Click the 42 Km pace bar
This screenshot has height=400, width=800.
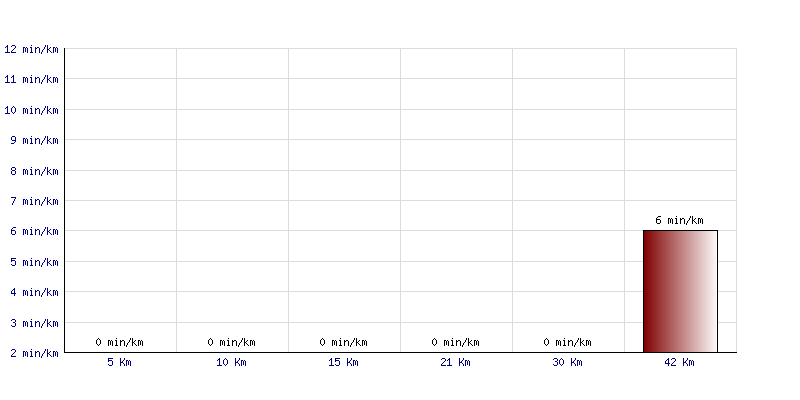coord(680,291)
